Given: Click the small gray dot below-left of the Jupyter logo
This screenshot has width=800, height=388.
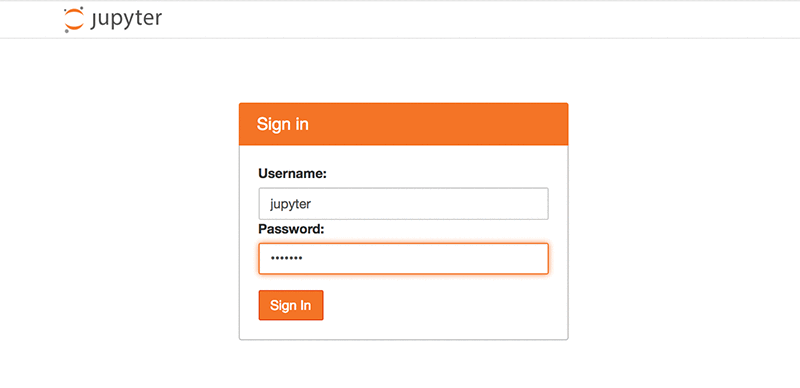Looking at the screenshot, I should point(66,31).
